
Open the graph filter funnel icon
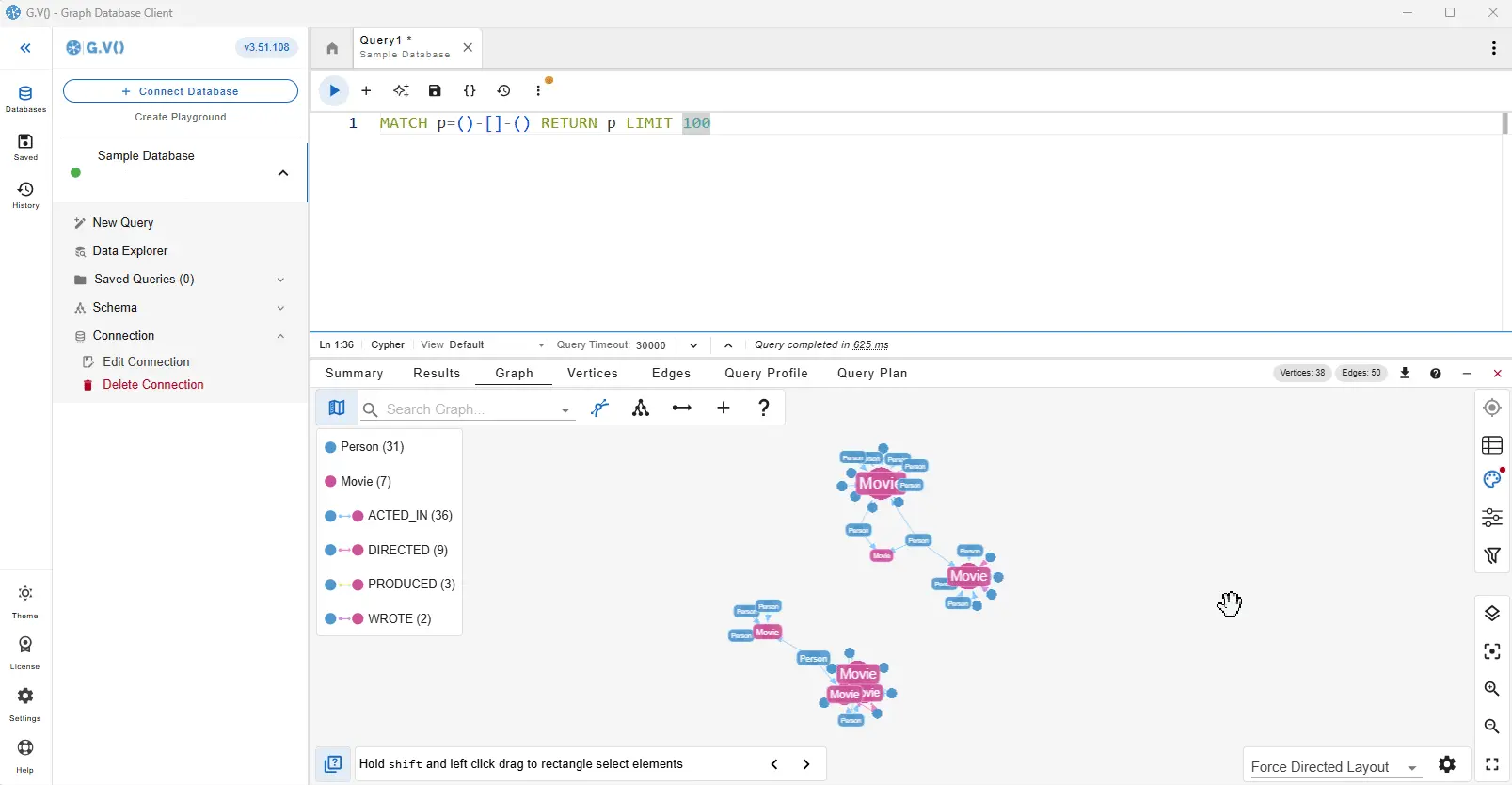pos(1492,555)
